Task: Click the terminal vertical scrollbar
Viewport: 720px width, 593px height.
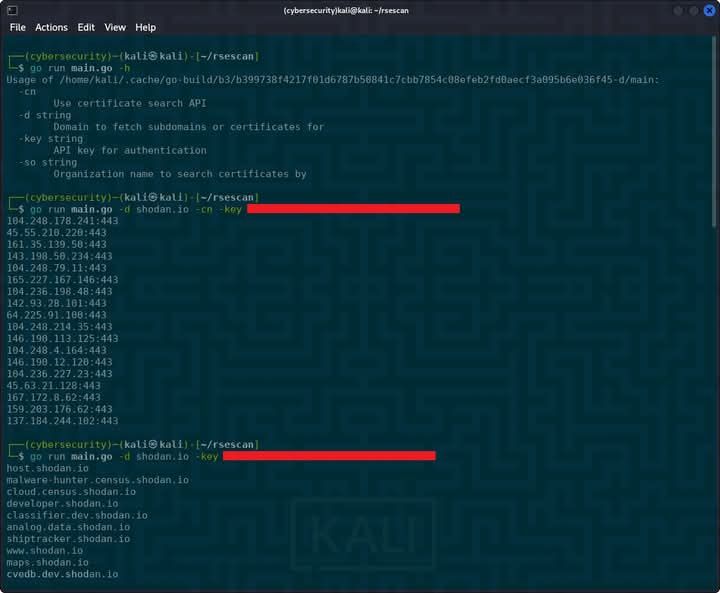Action: point(714,131)
